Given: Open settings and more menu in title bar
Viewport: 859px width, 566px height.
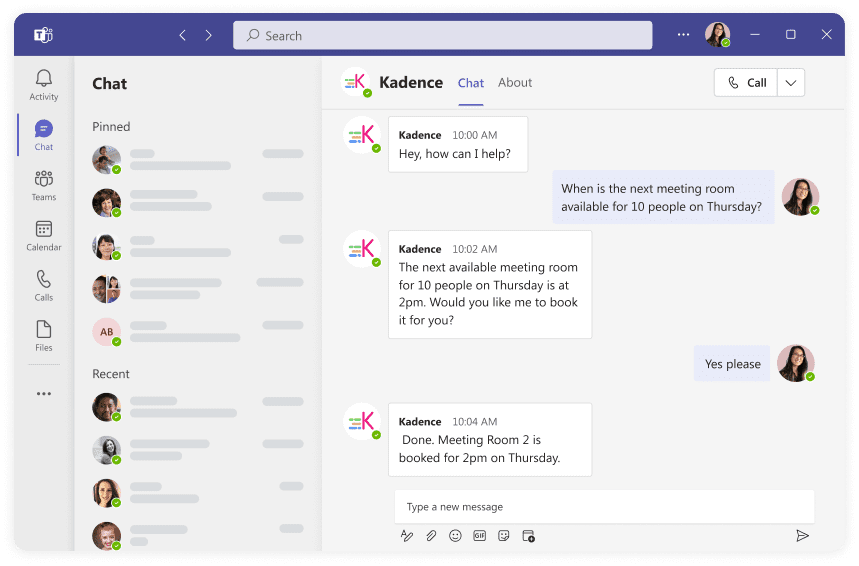Looking at the screenshot, I should coord(683,35).
